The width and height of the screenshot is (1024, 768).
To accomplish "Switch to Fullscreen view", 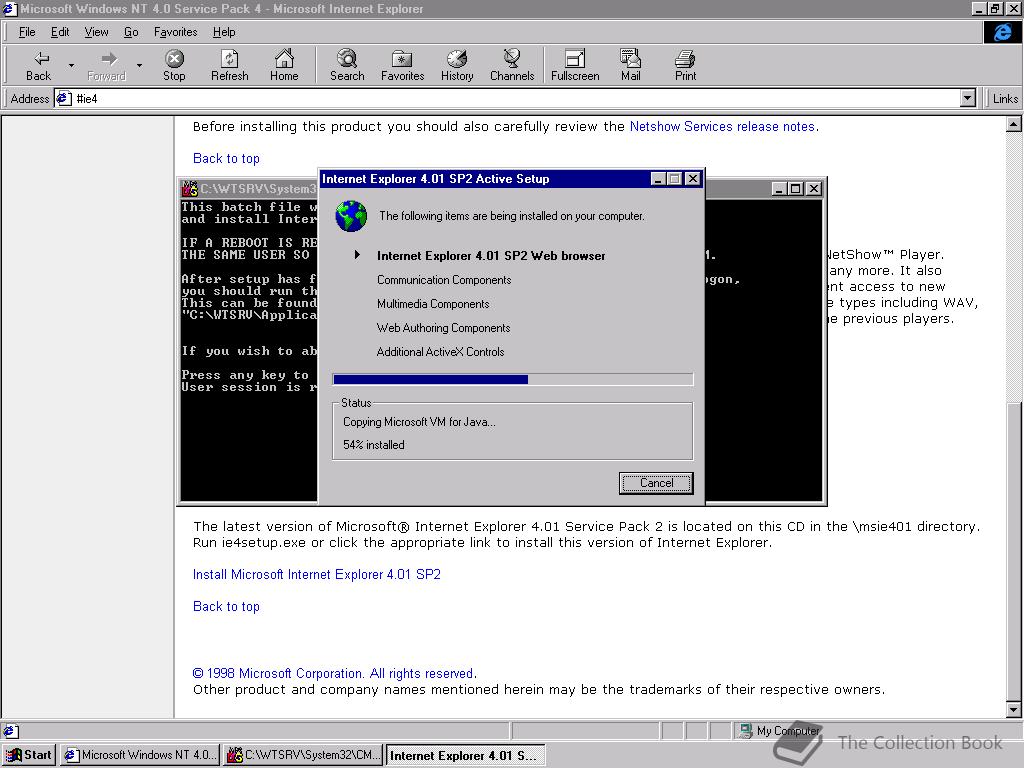I will click(x=575, y=65).
